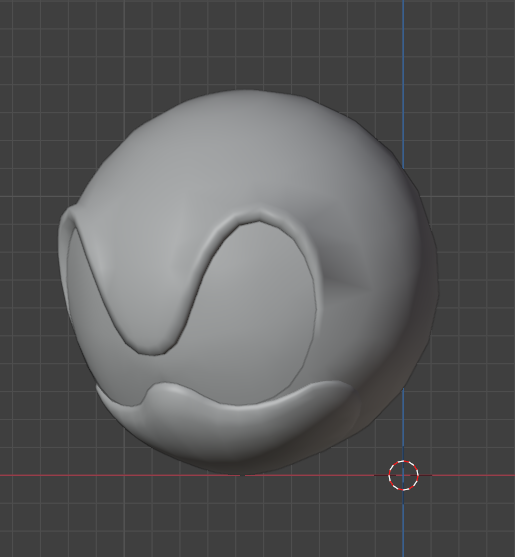Click the red-white dashed 3D cursor
515x557 pixels.
tap(403, 475)
